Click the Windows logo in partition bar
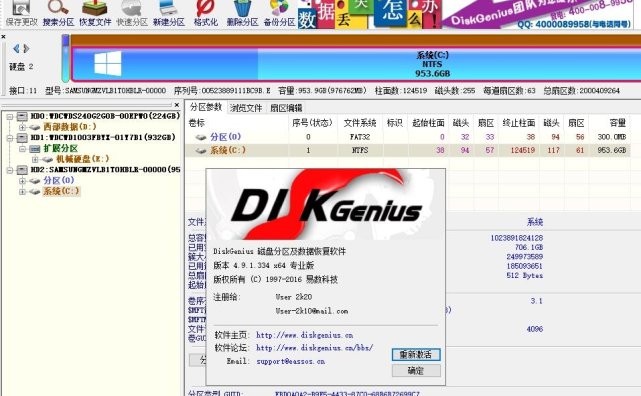 (108, 63)
